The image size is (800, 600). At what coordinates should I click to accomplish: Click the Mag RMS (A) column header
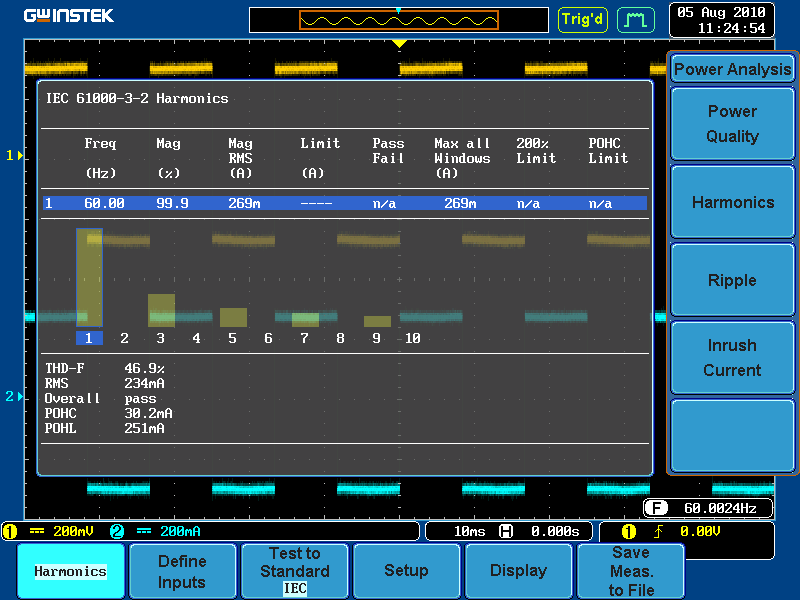[240, 158]
